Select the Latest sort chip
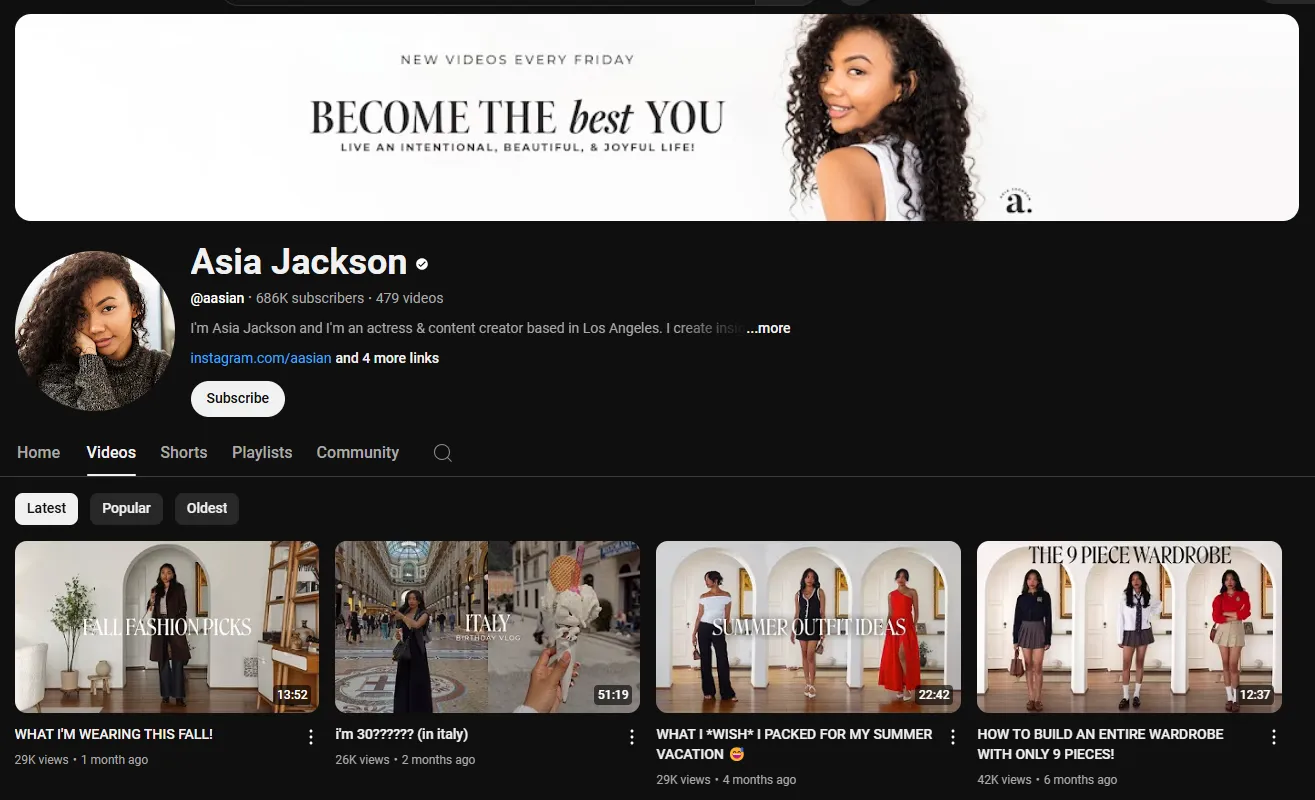This screenshot has width=1315, height=800. (x=46, y=508)
